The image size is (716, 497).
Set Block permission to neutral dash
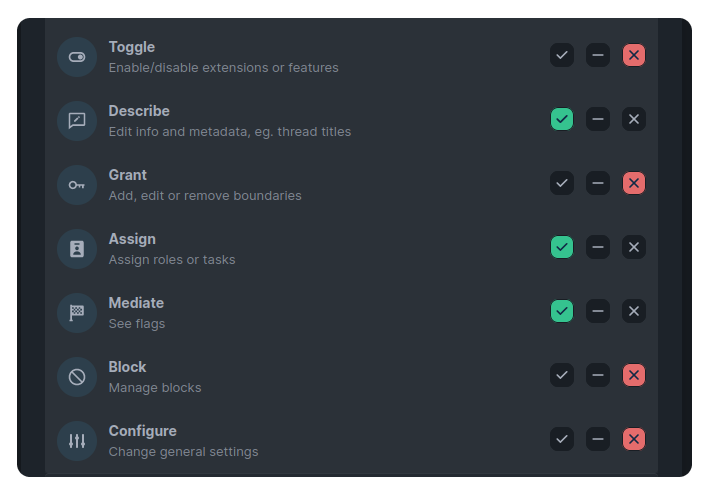click(x=598, y=375)
